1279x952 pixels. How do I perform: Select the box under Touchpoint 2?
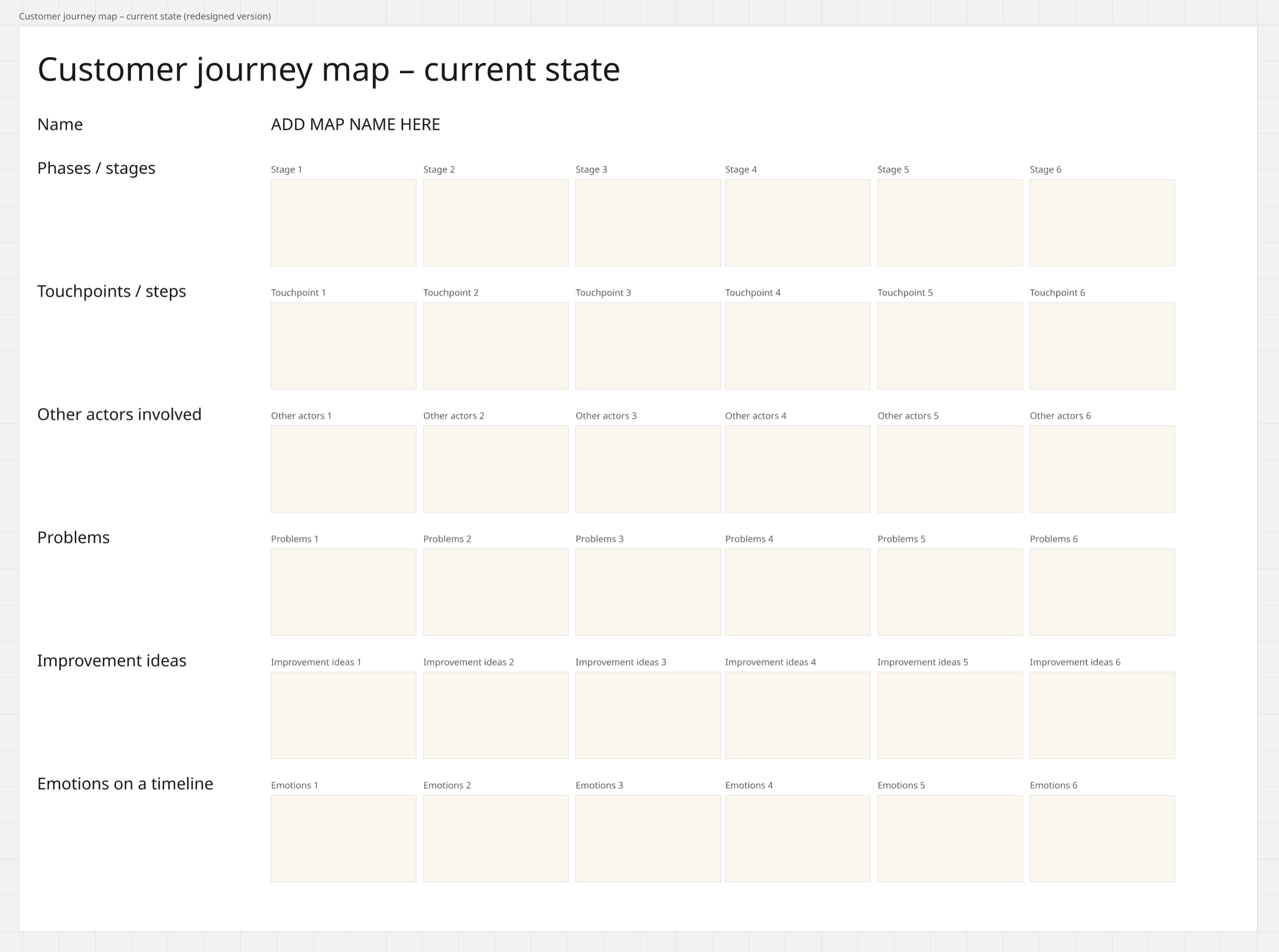pos(496,346)
